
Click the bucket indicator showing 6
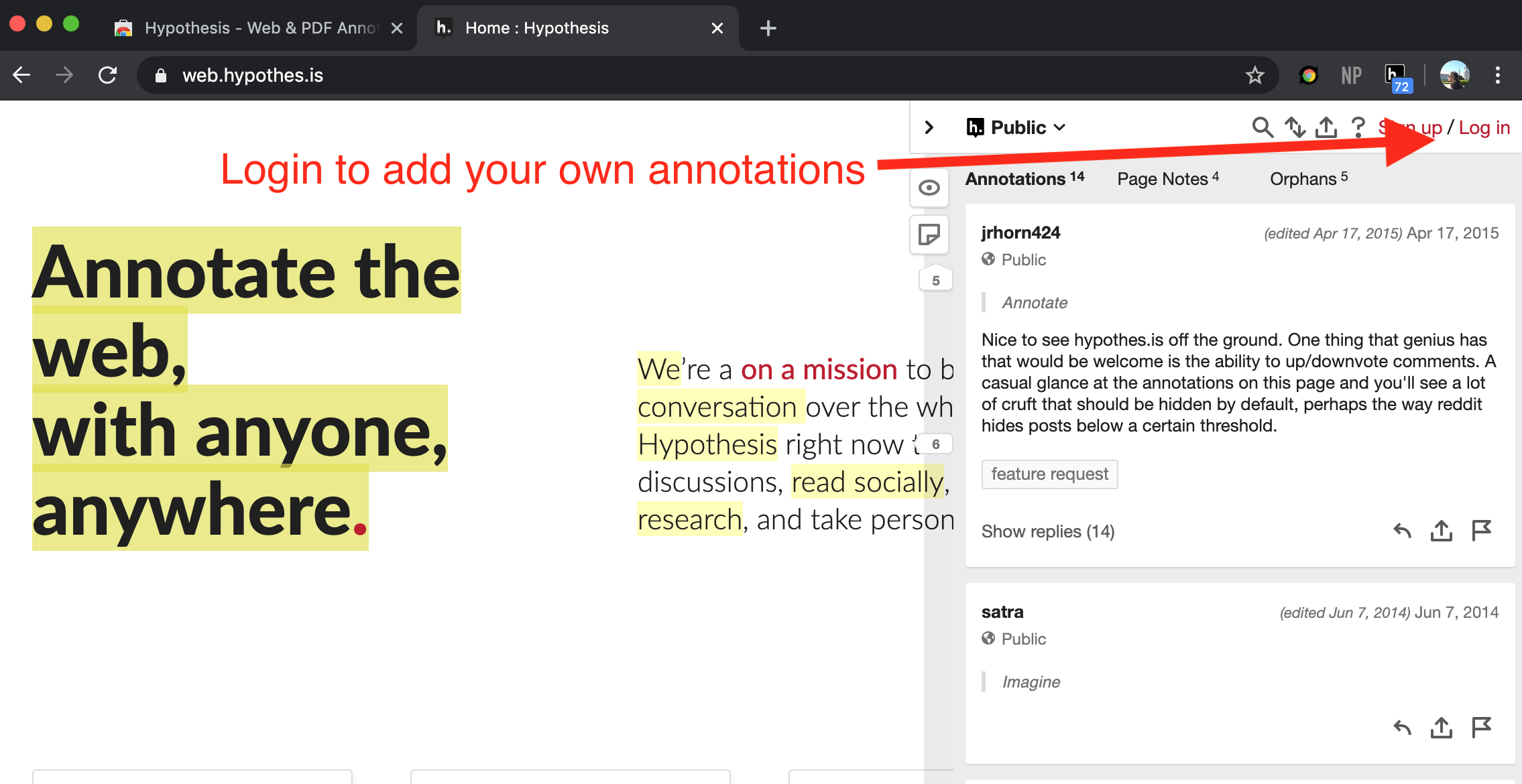(935, 444)
